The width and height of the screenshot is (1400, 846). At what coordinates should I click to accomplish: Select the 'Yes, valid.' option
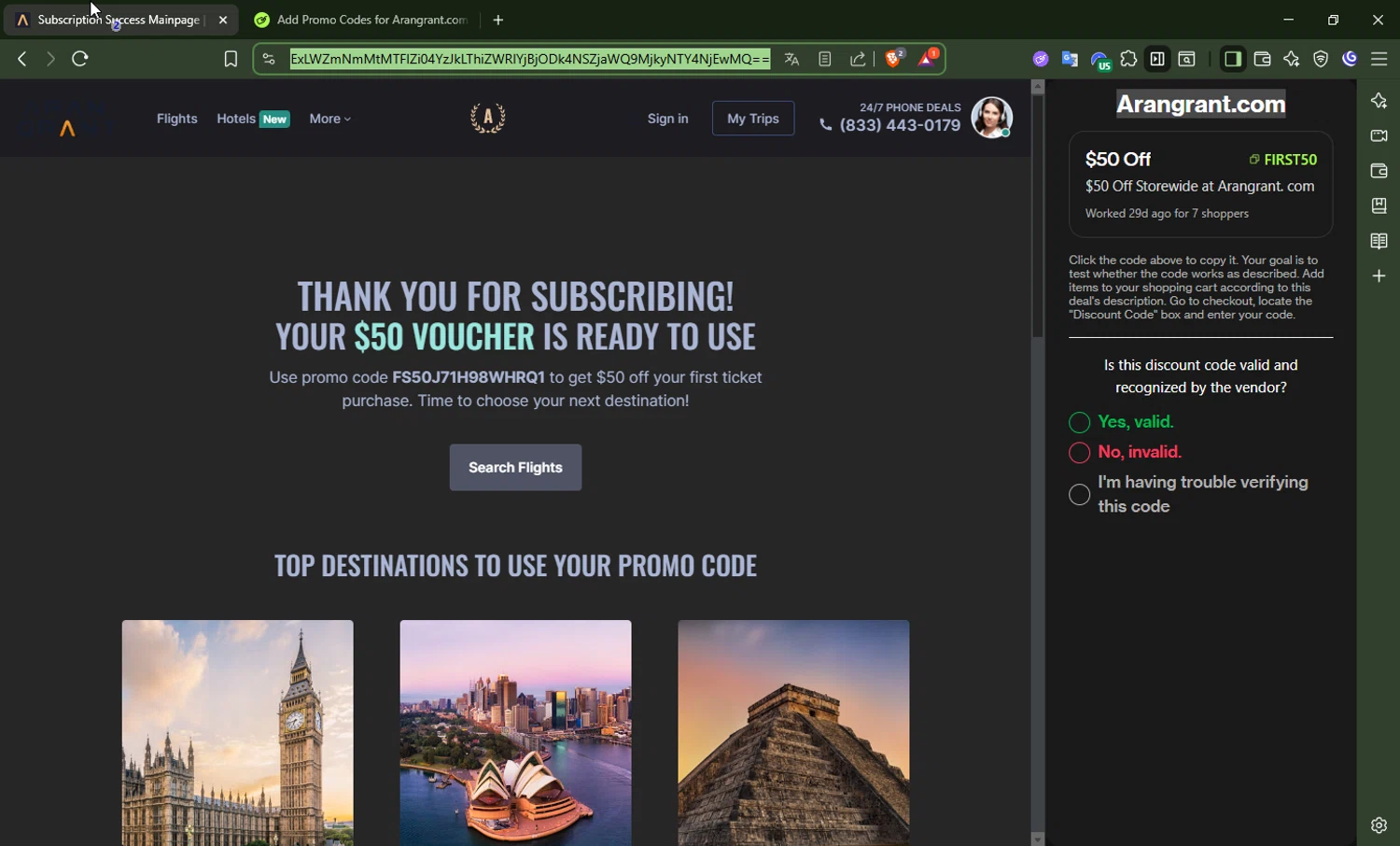1079,422
